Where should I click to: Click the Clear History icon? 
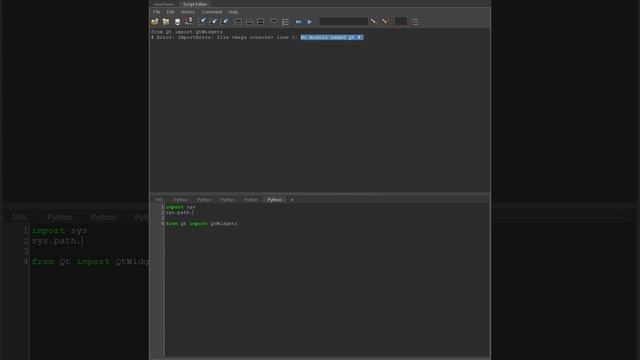click(202, 21)
